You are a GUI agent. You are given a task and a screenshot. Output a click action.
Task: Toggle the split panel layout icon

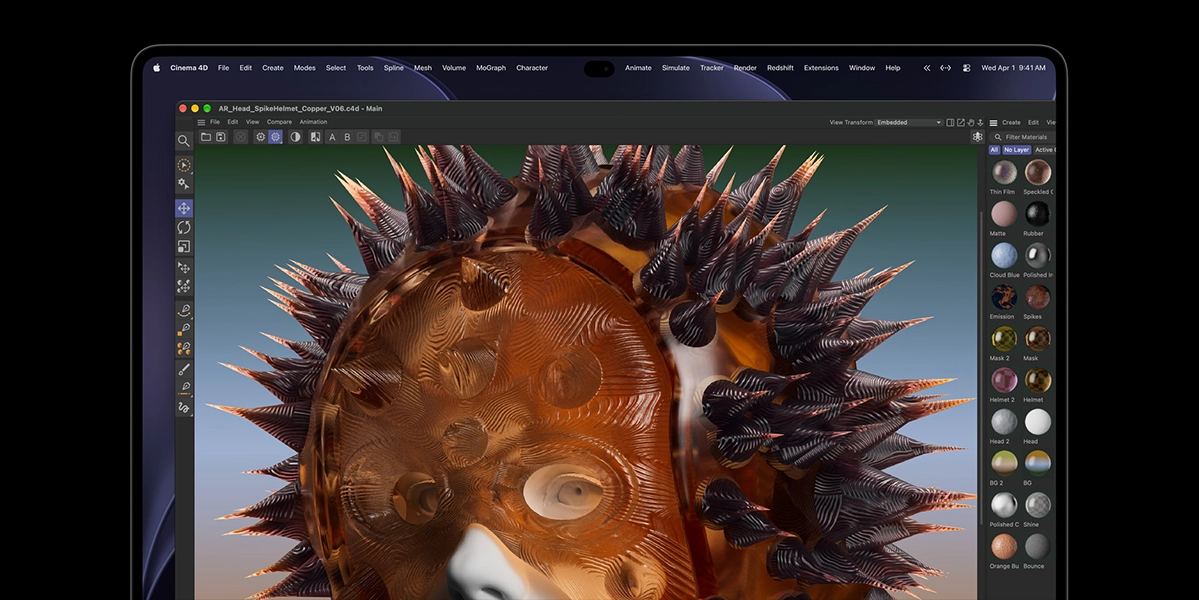click(x=950, y=122)
